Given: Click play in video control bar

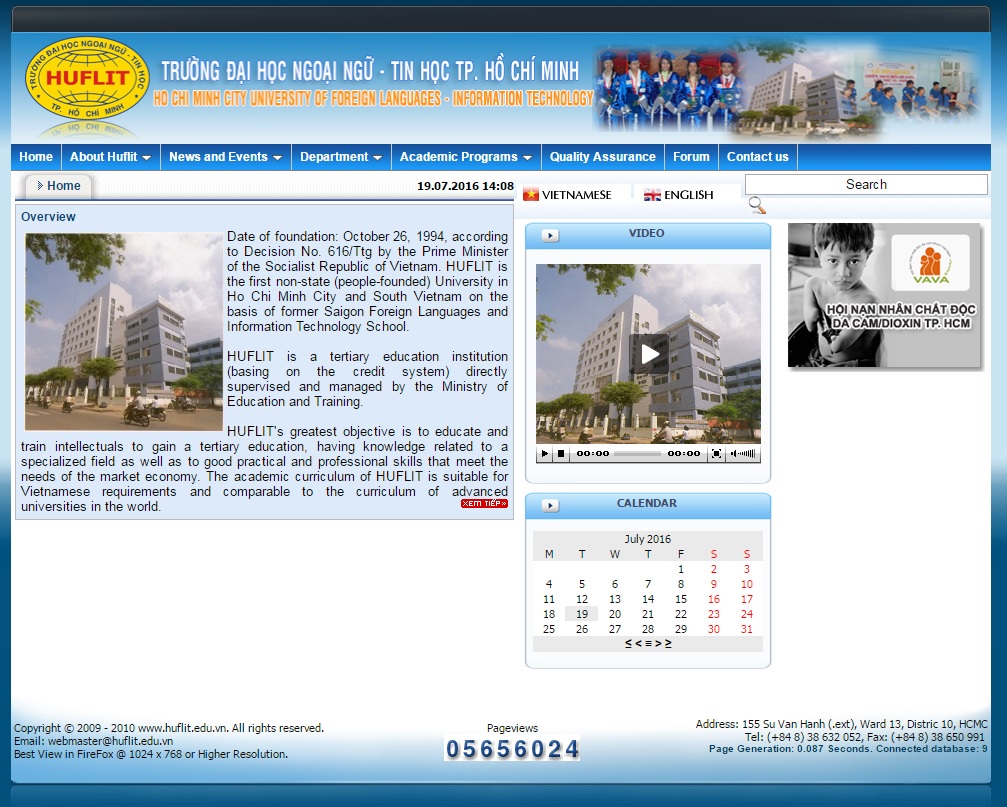Looking at the screenshot, I should 545,453.
